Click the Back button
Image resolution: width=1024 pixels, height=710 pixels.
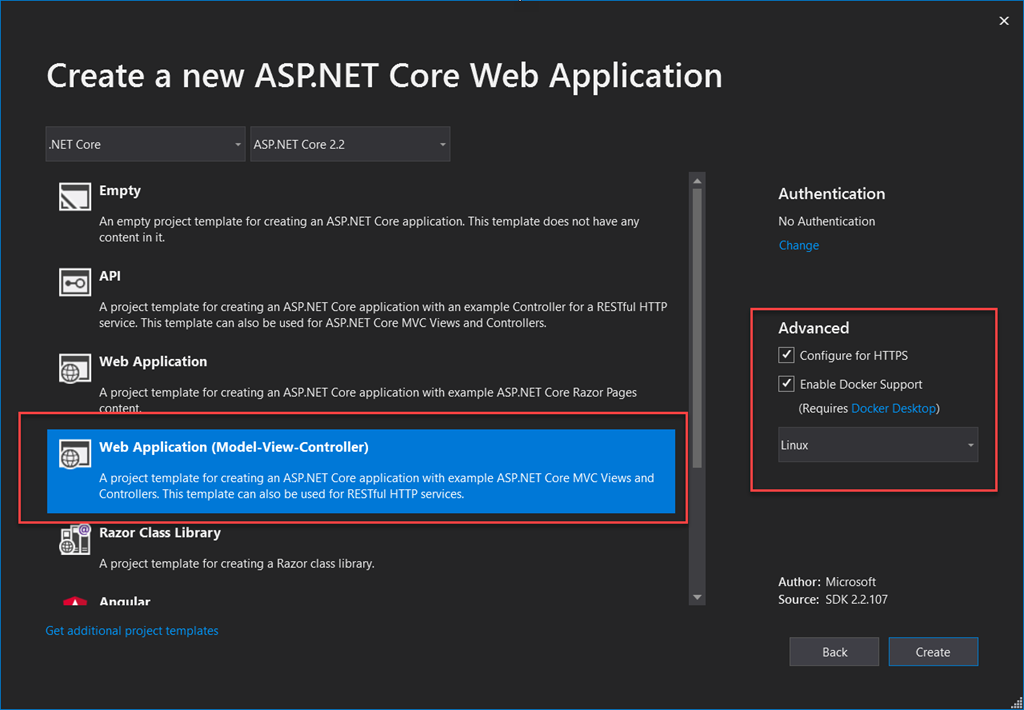click(834, 652)
